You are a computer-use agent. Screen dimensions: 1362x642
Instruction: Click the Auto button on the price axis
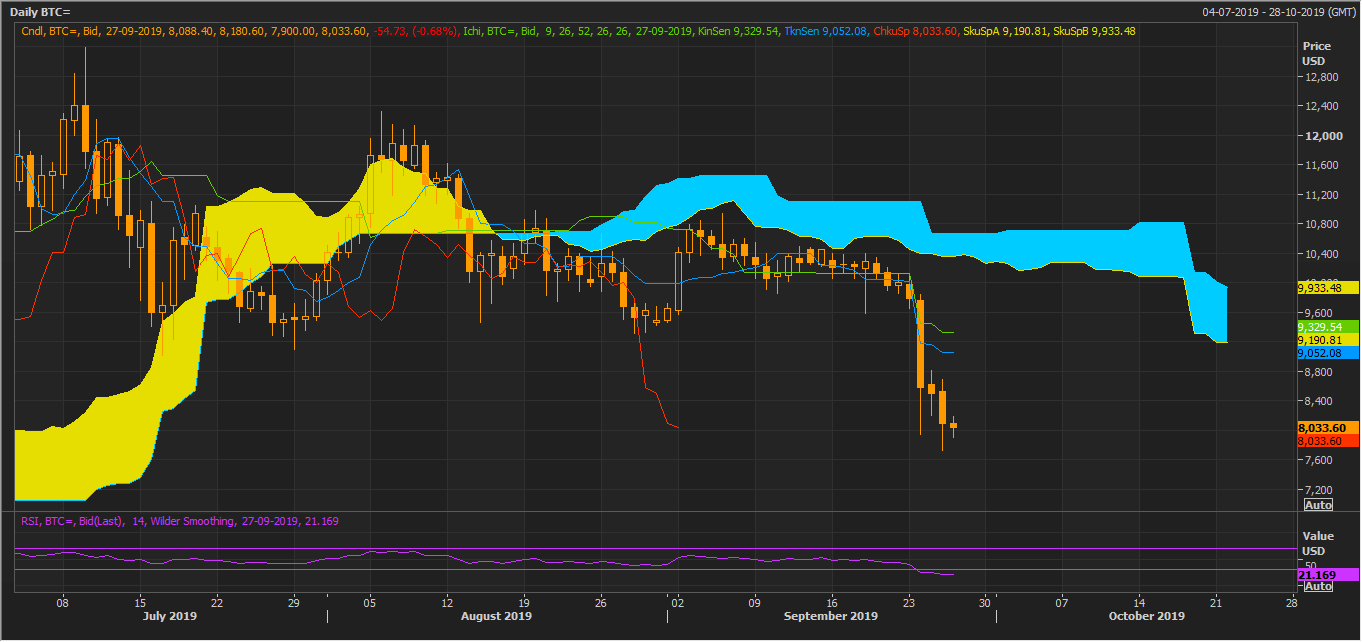point(1318,505)
